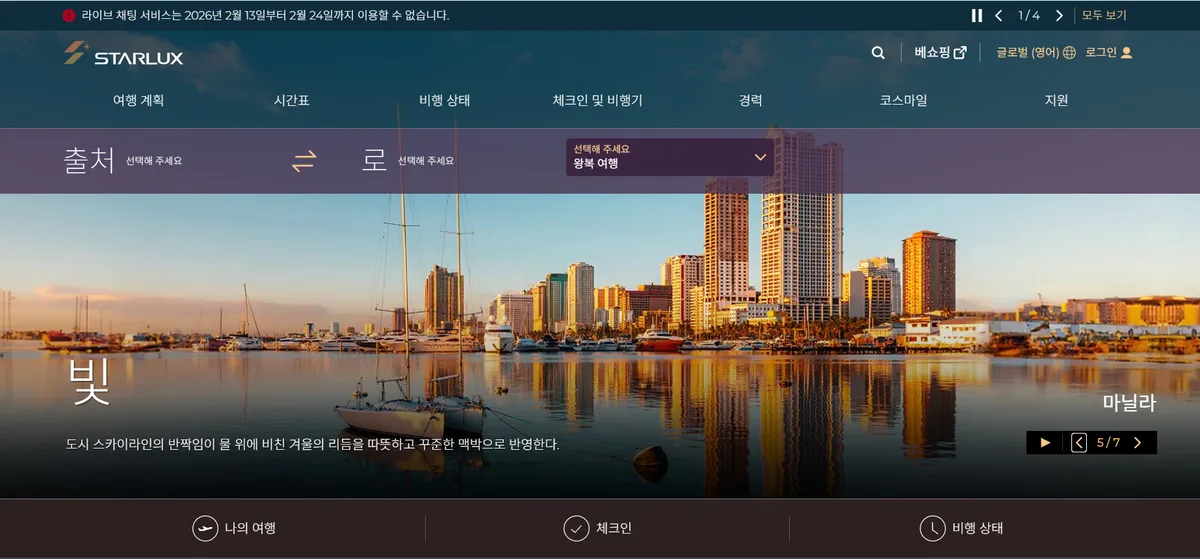Open 글로벌 (영어) language selector
1200x559 pixels.
point(1035,53)
